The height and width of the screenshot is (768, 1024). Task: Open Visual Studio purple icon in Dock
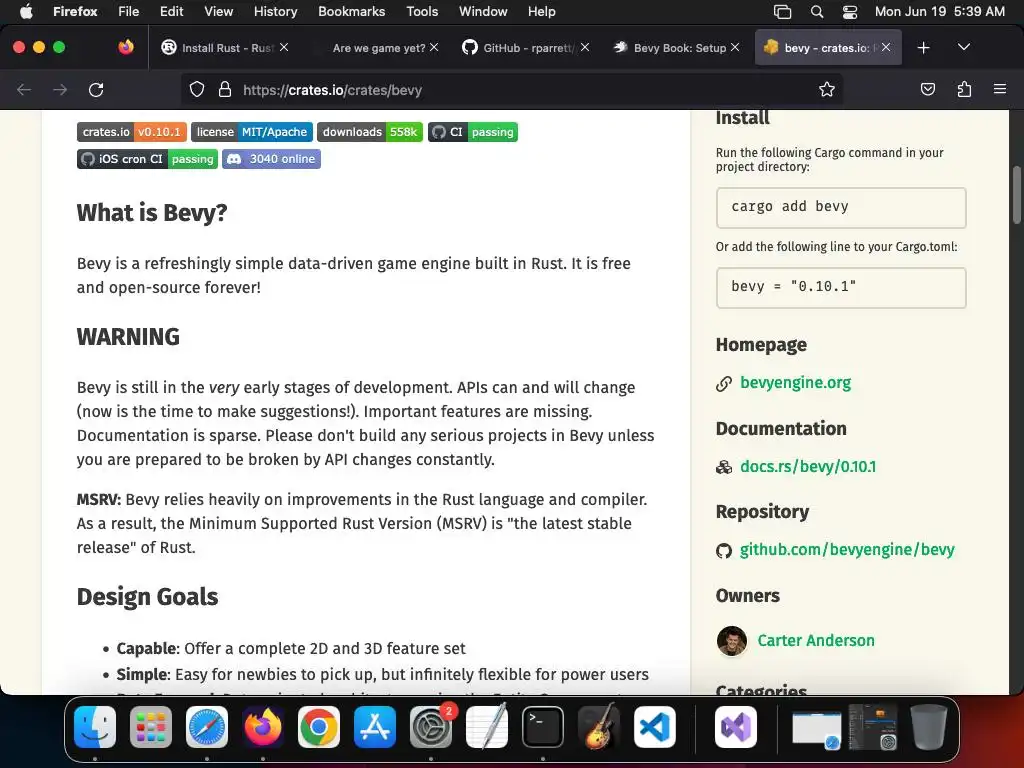(x=736, y=727)
